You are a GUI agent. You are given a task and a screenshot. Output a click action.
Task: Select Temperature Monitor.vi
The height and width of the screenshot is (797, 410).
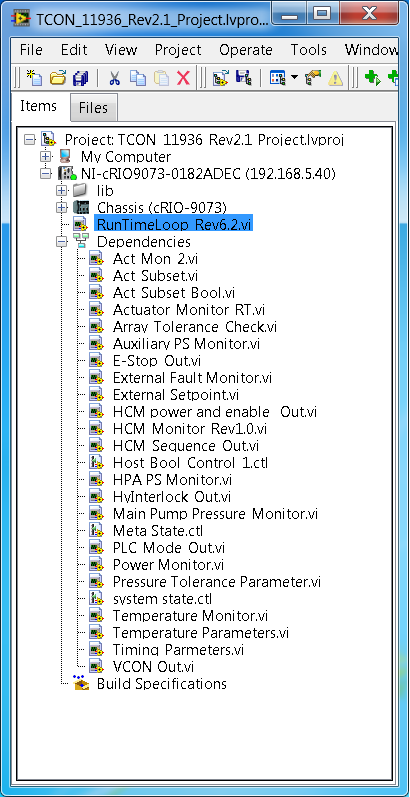click(x=190, y=616)
